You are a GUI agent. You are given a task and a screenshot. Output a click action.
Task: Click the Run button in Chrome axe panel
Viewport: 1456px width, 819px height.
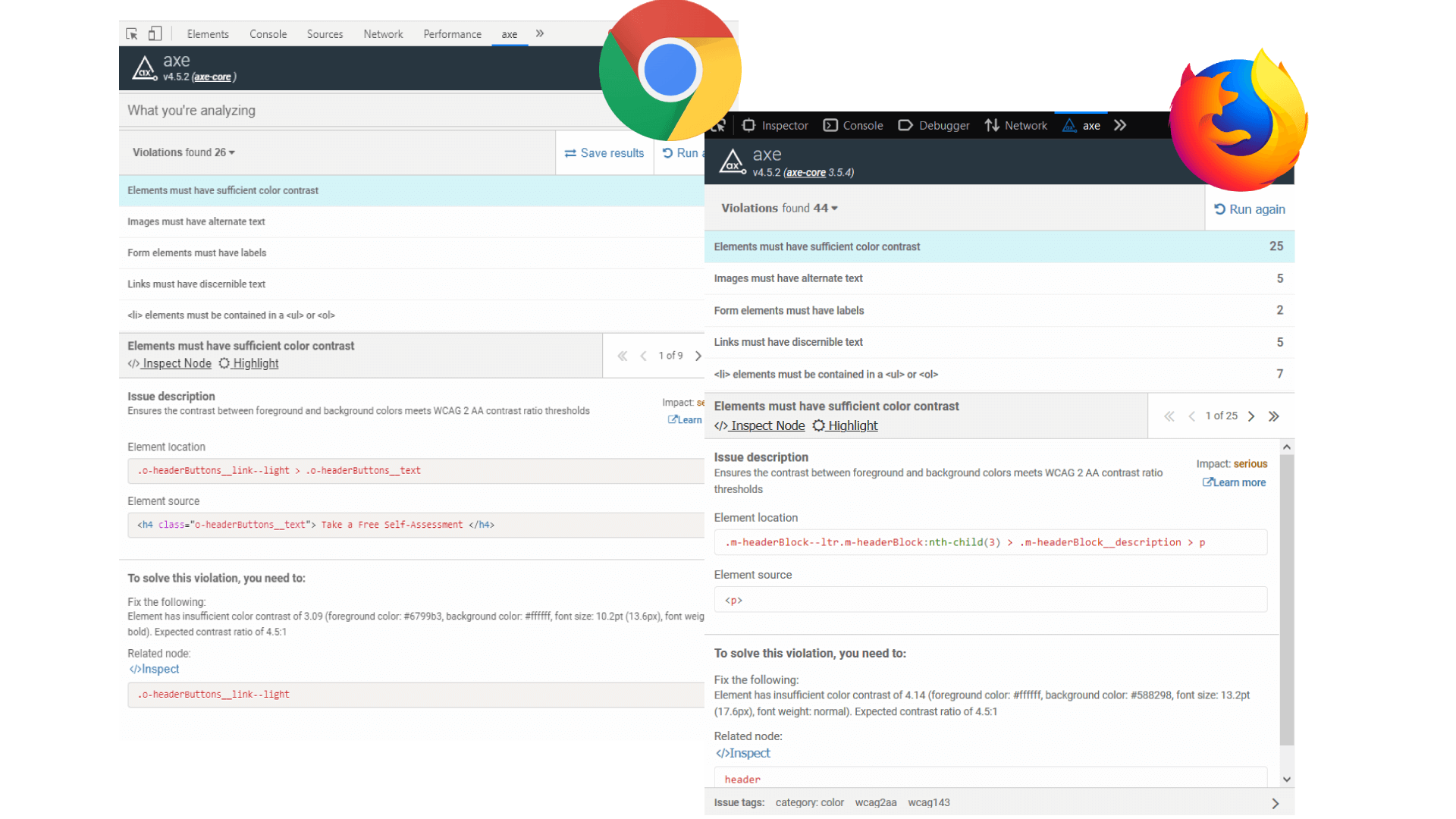point(680,153)
